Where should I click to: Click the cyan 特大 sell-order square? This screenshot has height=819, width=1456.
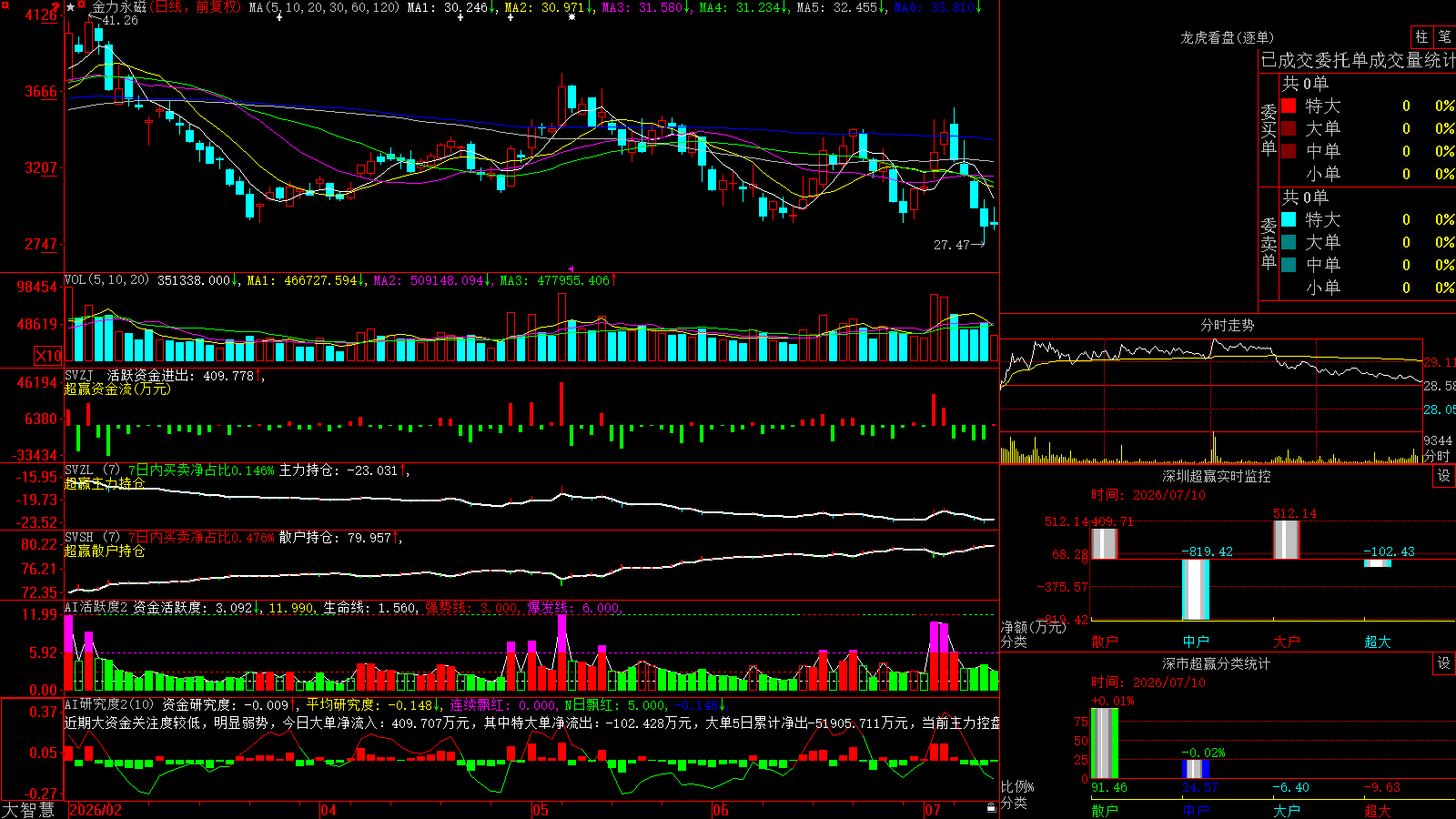tap(1289, 219)
